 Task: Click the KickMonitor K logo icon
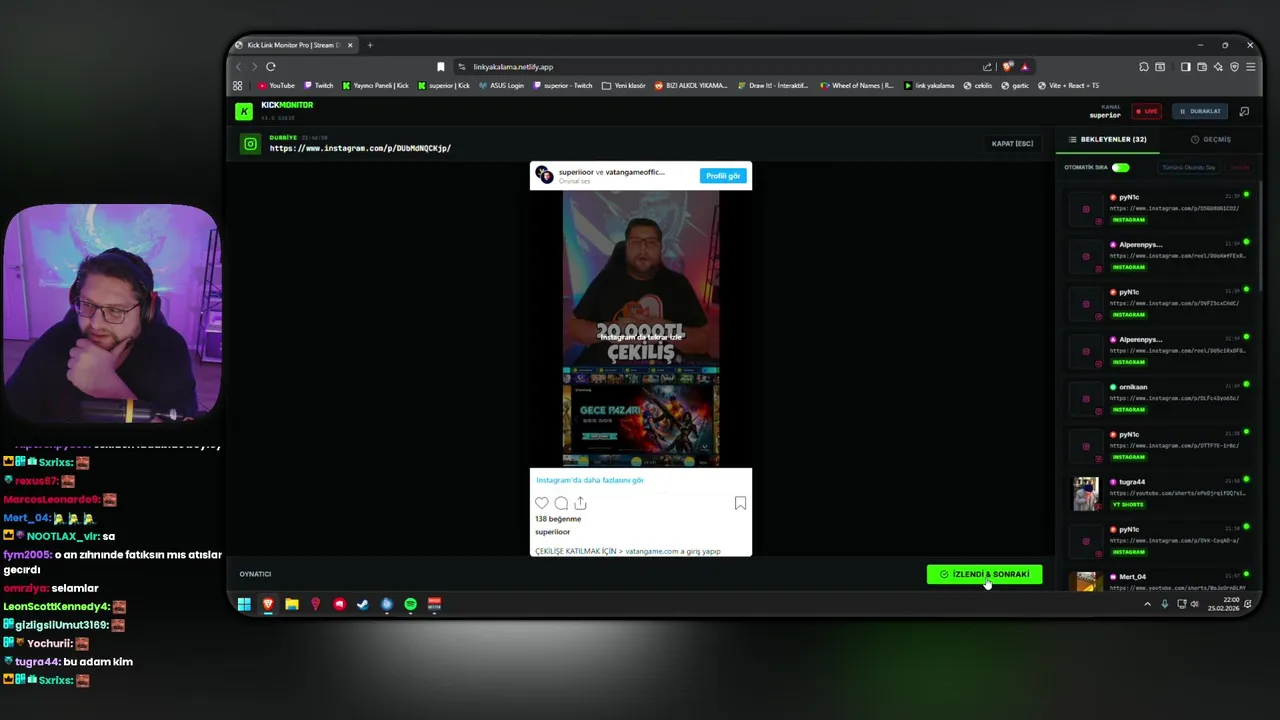coord(244,111)
